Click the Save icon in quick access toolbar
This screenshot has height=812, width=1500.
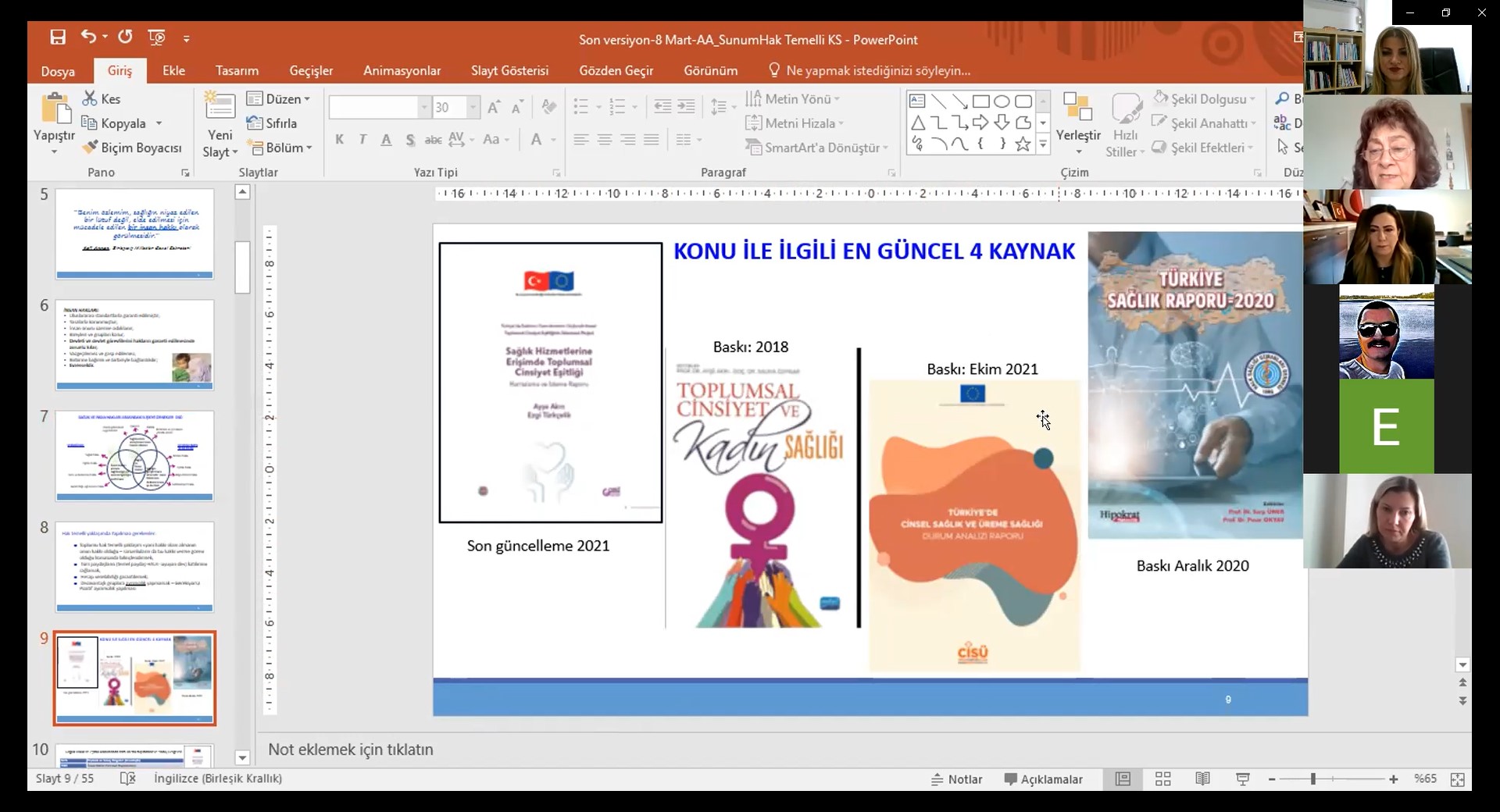[58, 37]
